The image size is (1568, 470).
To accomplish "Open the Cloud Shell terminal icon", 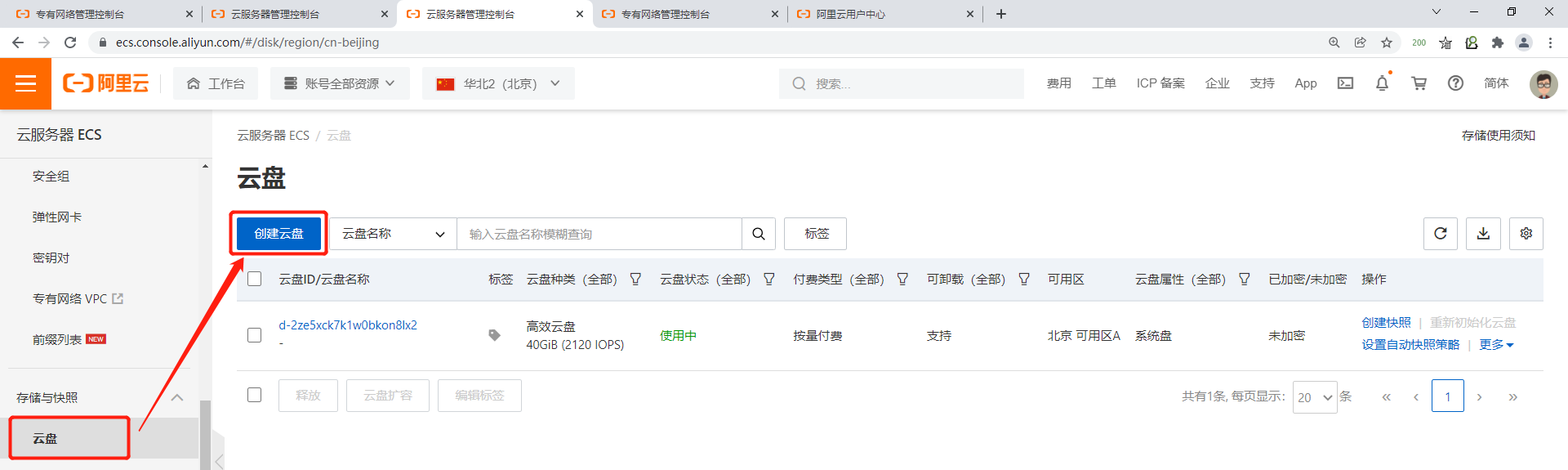I will (1345, 83).
